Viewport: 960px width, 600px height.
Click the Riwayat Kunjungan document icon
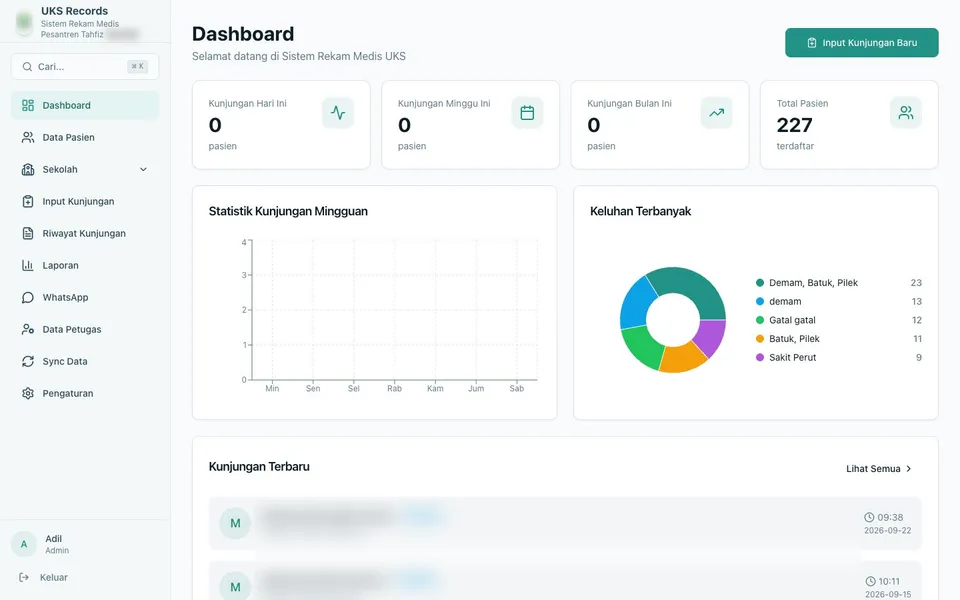pyautogui.click(x=28, y=233)
